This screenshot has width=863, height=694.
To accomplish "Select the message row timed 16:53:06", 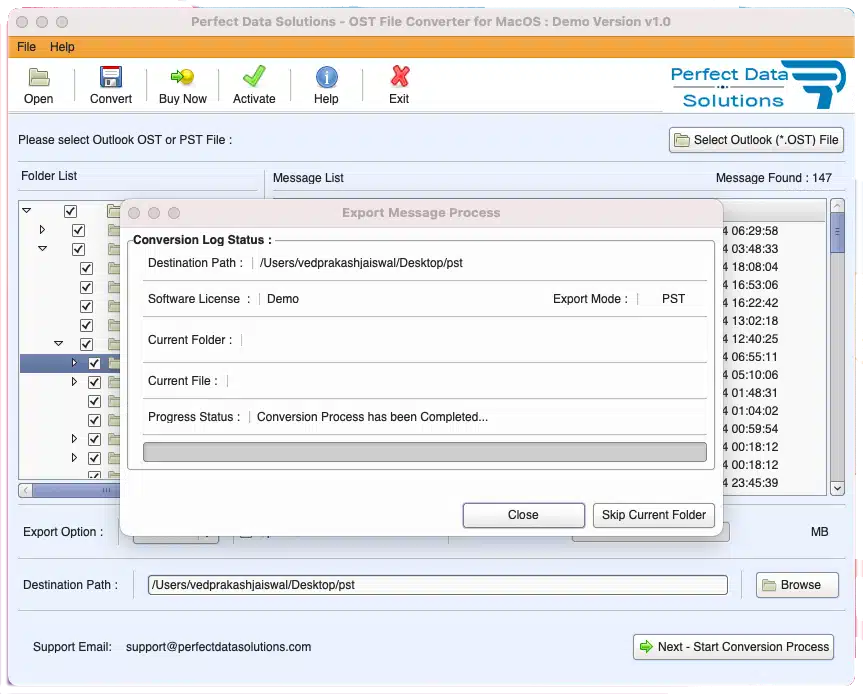I will point(774,285).
